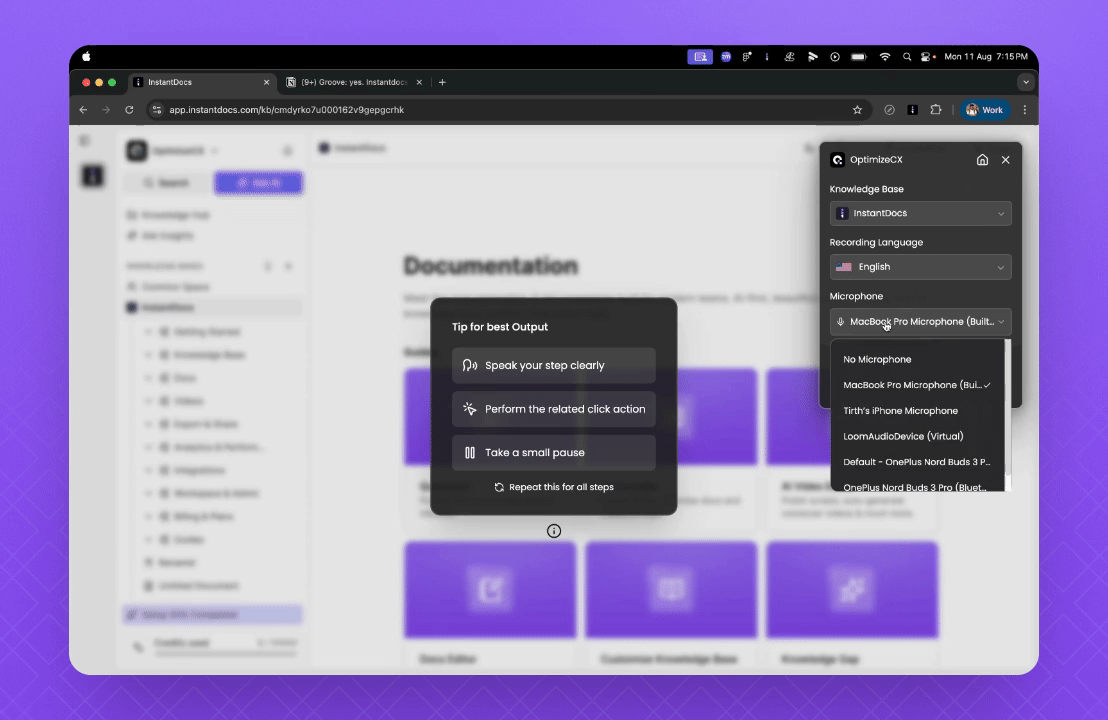1108x720 pixels.
Task: Click the address bar URL
Action: coord(286,110)
